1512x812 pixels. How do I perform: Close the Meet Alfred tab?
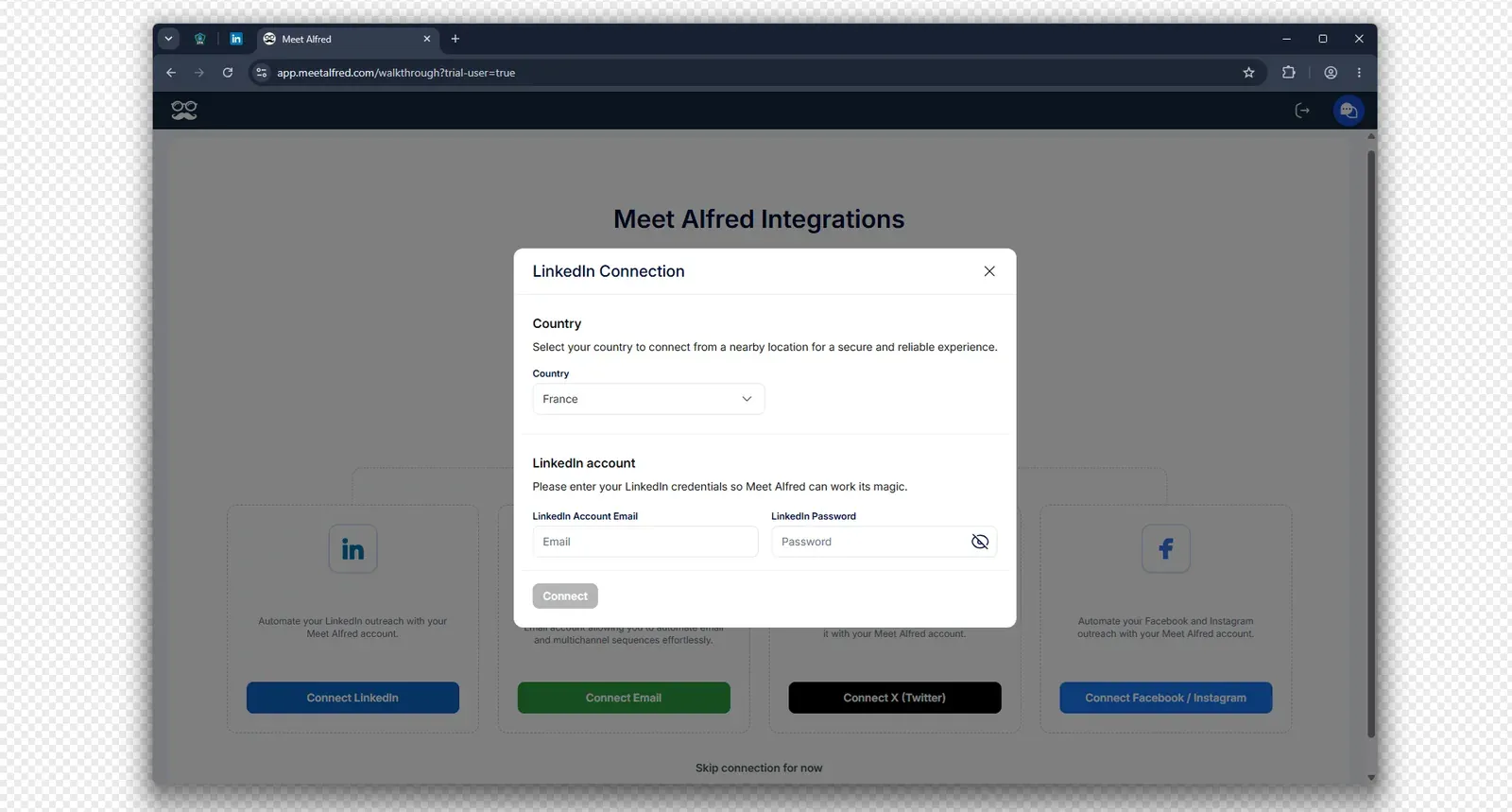pos(427,39)
